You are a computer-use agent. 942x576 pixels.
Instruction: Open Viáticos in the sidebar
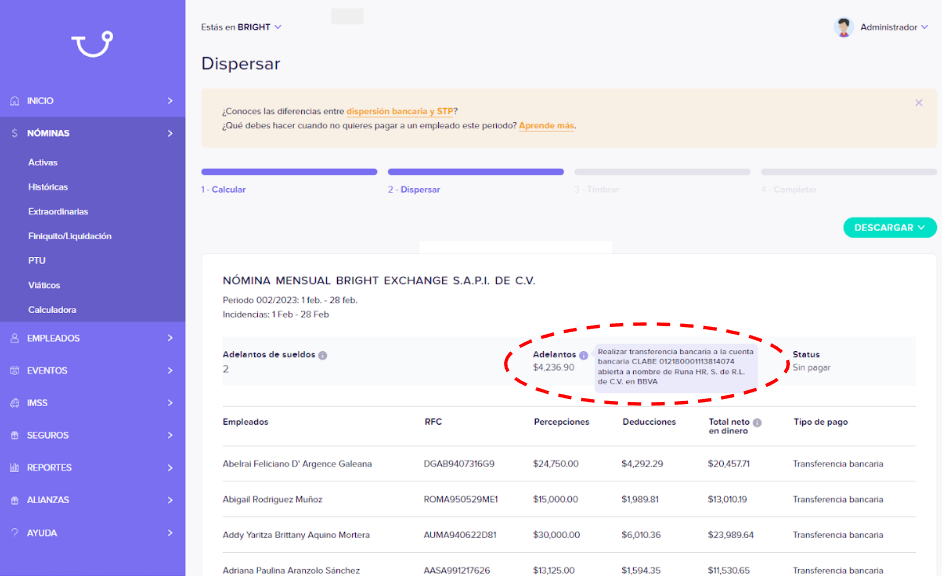44,285
